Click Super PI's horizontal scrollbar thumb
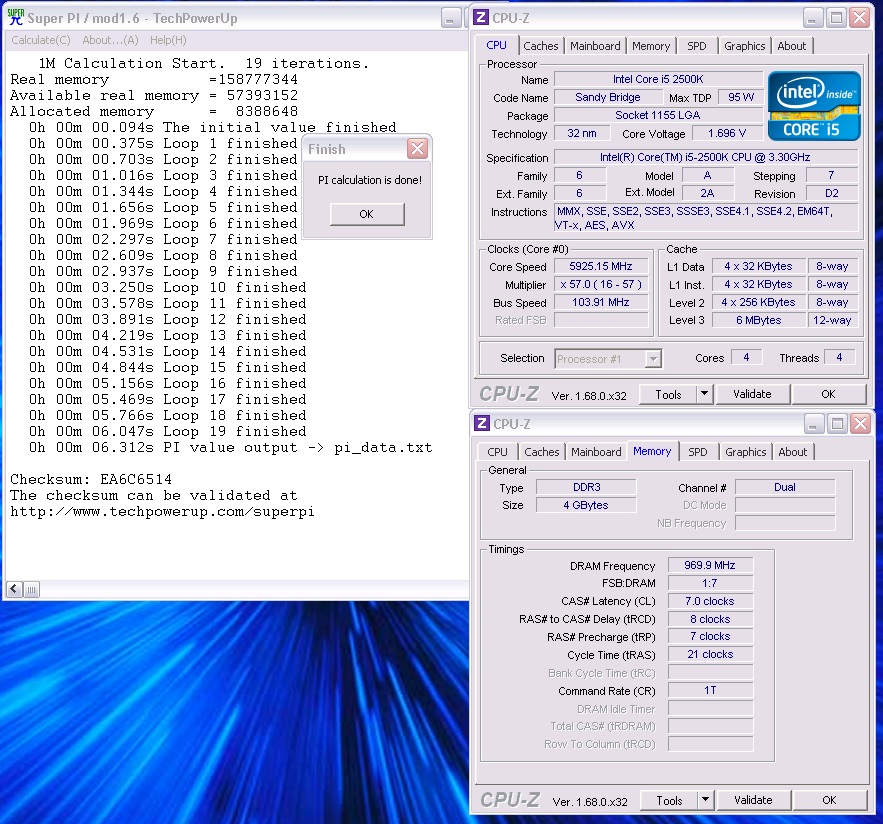The width and height of the screenshot is (883, 824). 32,590
